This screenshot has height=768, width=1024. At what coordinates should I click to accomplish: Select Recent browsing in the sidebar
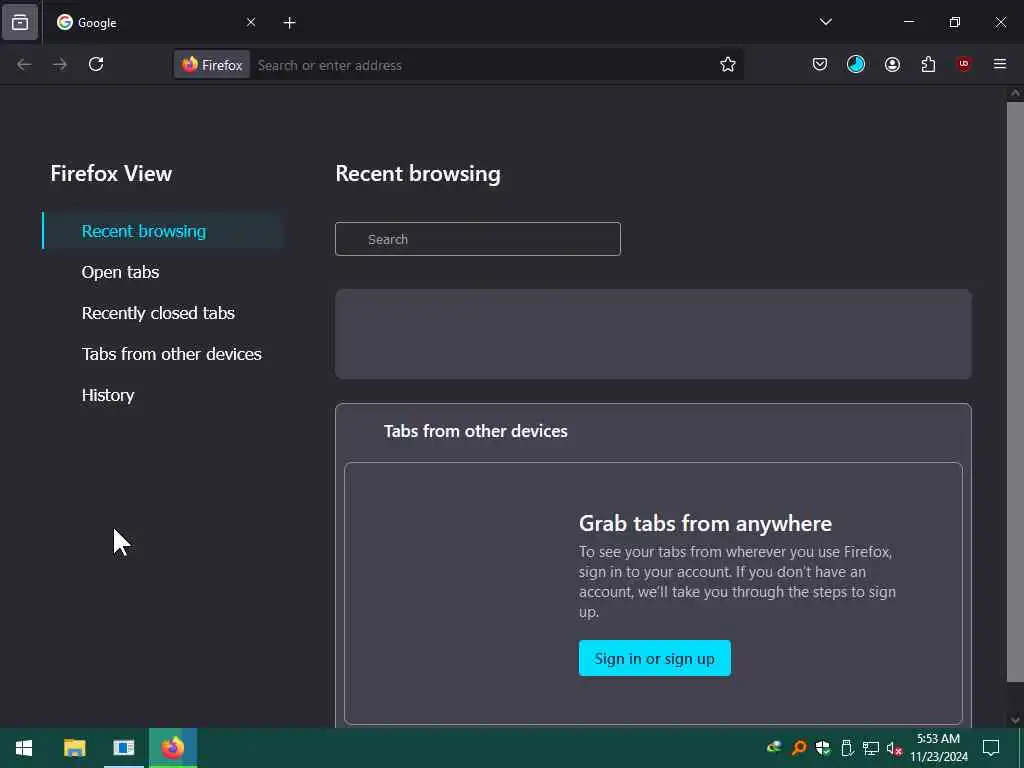(x=163, y=231)
